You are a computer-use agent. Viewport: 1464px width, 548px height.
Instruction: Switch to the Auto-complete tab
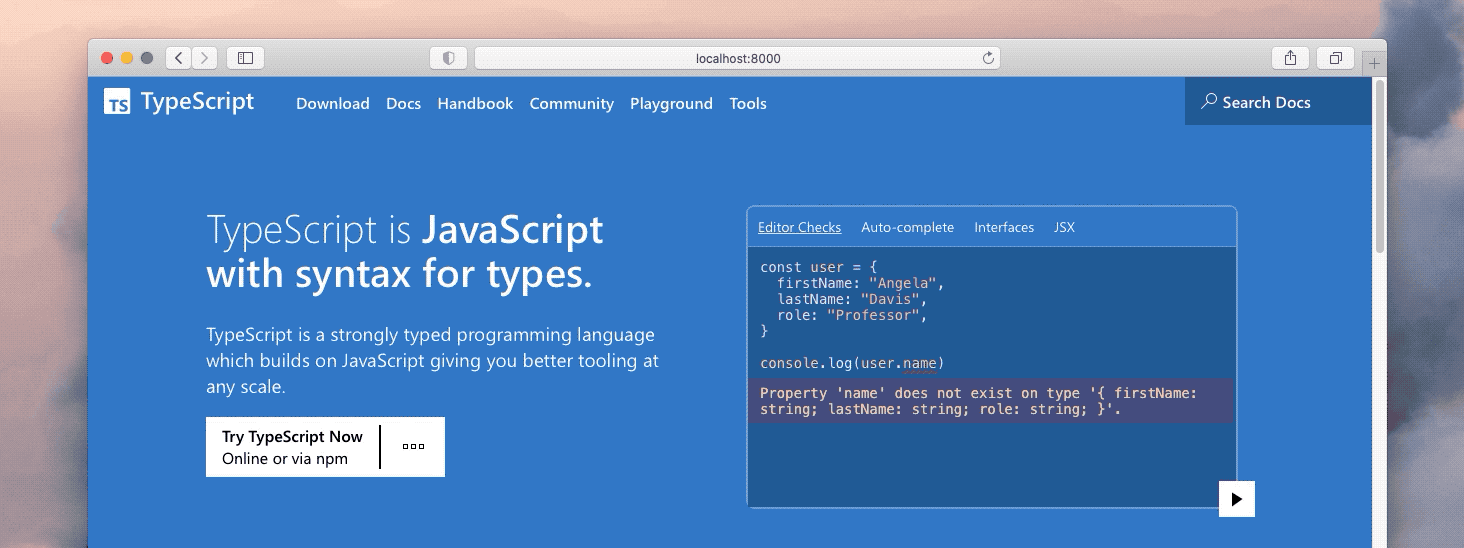[x=908, y=227]
